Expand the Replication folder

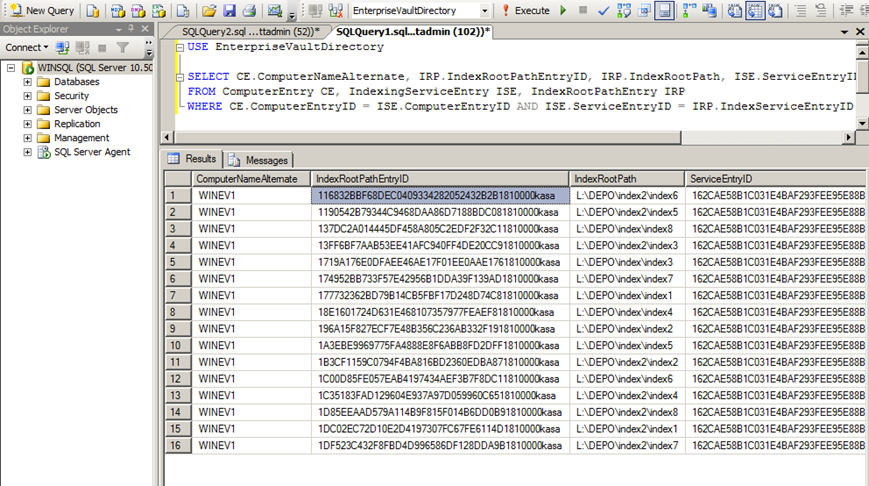(27, 124)
